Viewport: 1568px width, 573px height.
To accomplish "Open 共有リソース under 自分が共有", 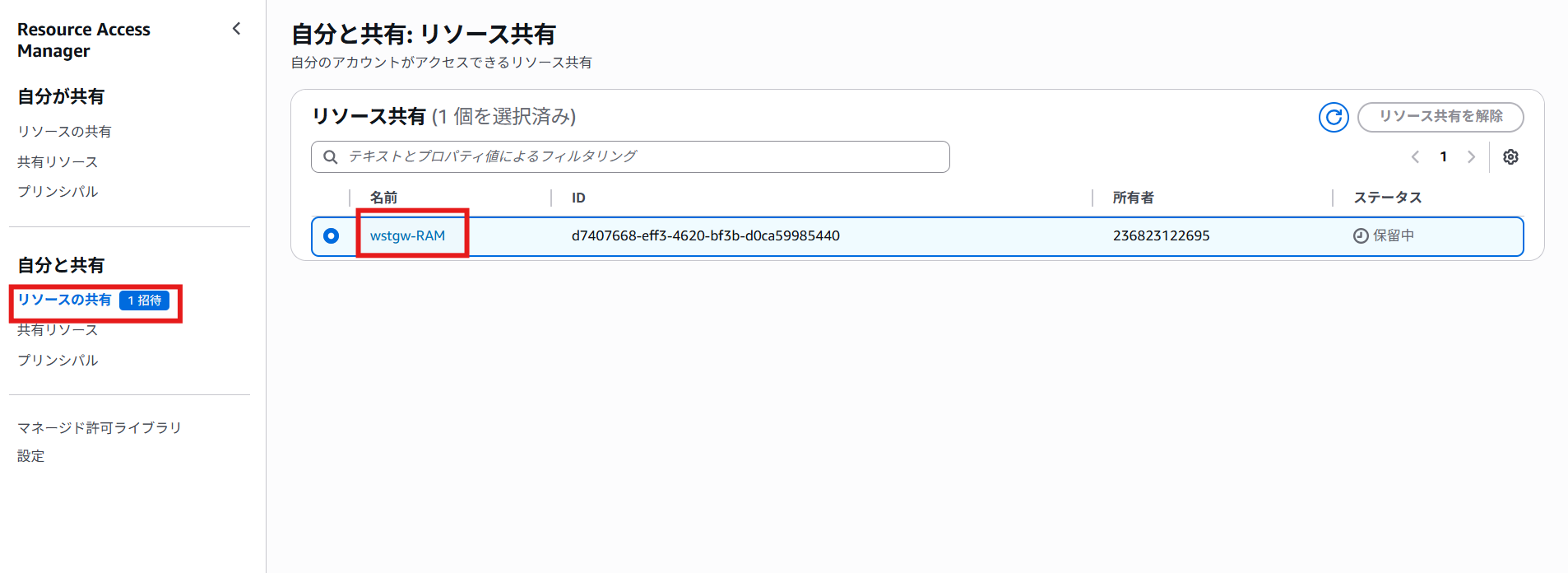I will click(58, 161).
